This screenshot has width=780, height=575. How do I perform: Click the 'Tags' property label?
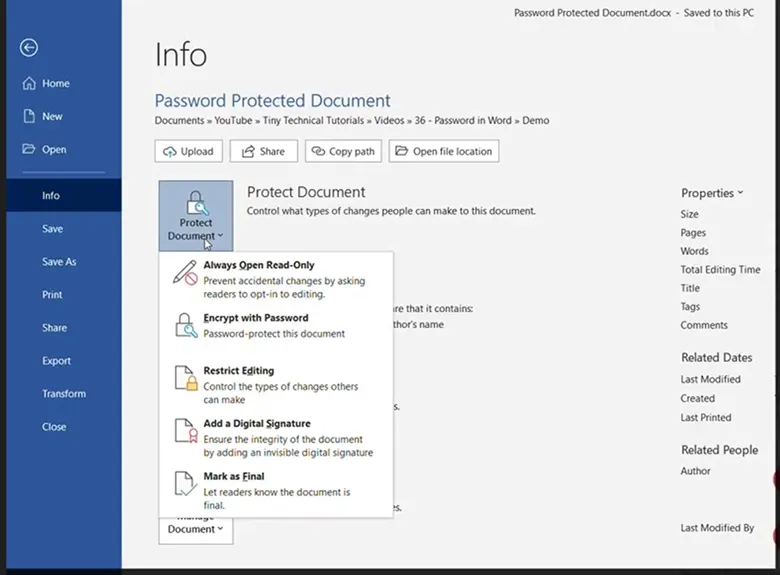click(690, 307)
